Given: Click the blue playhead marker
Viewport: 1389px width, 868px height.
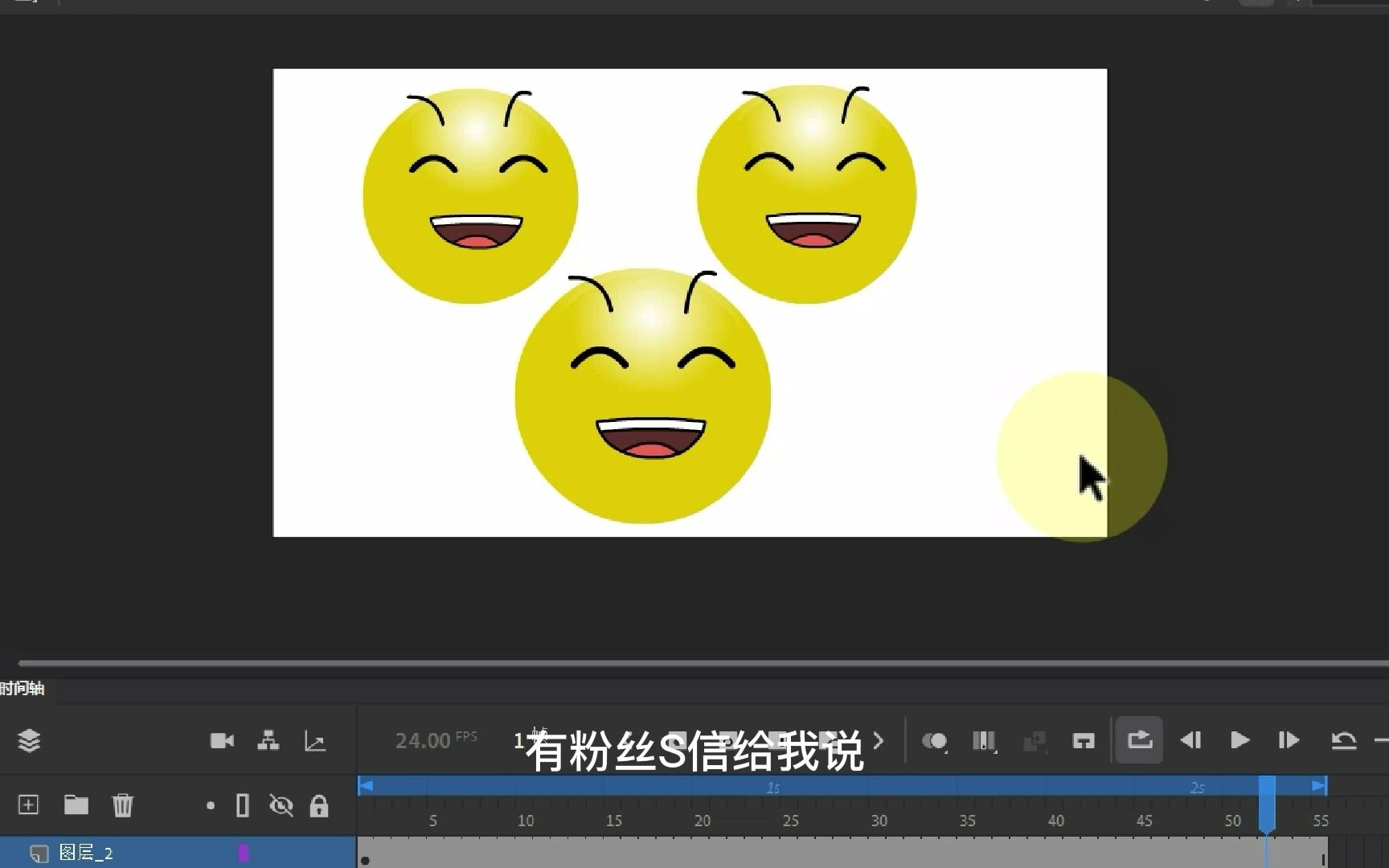Looking at the screenshot, I should click(1267, 805).
